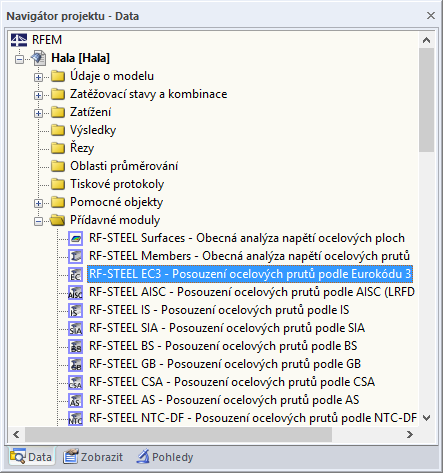
Task: Expand the Zatížení node
Action: click(x=38, y=113)
